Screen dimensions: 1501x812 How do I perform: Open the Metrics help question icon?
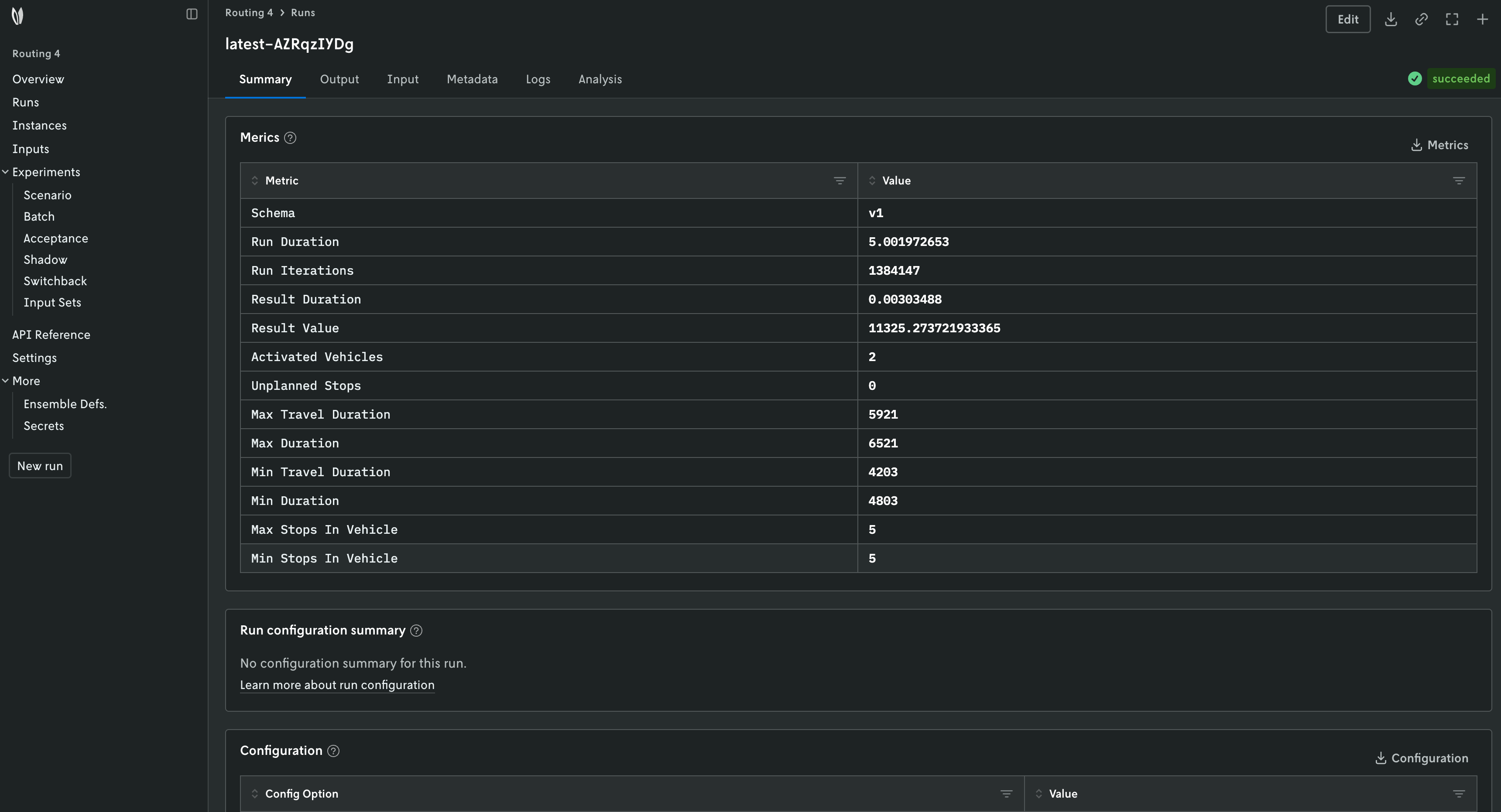[290, 138]
